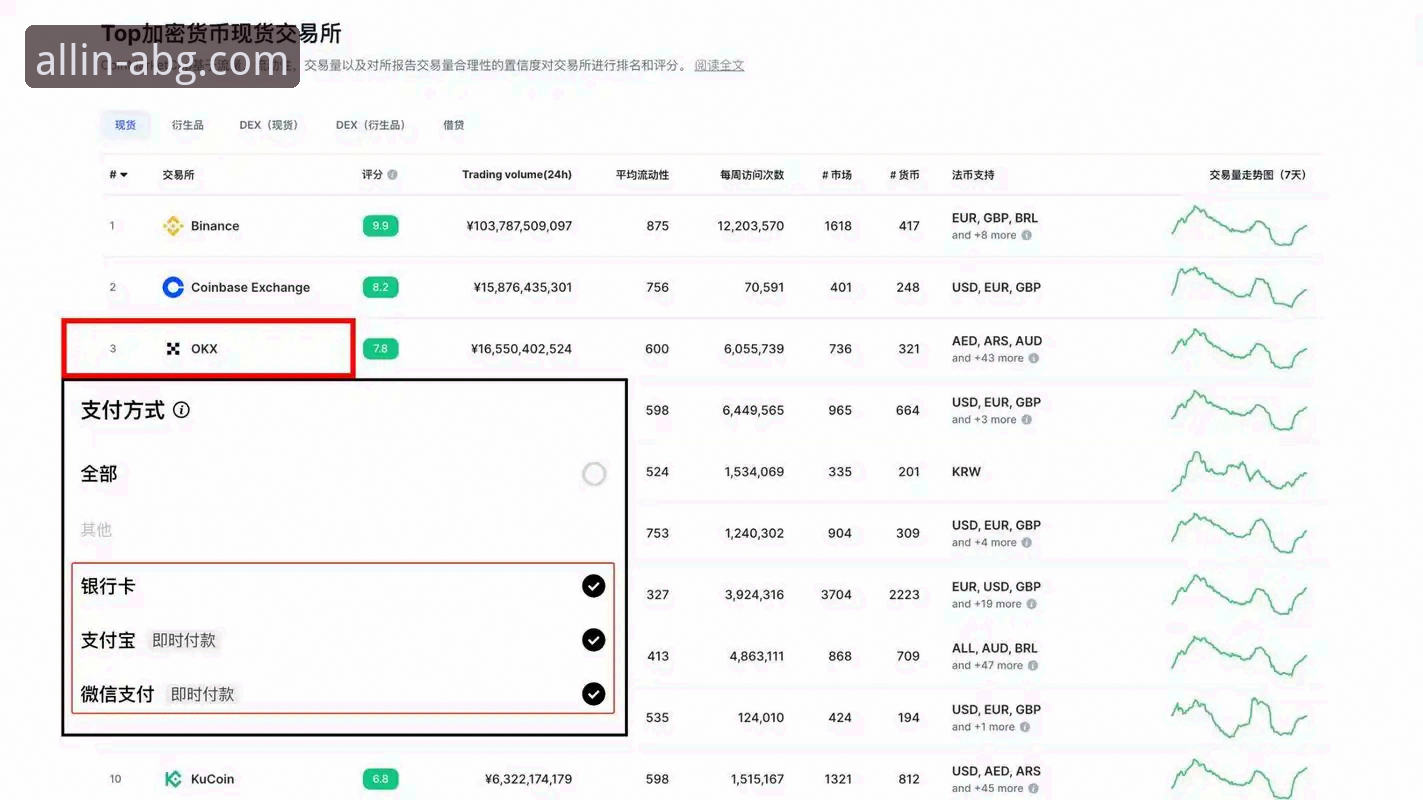Click info icon after OKX's +43 more
Viewport: 1423px width, 800px height.
1034,358
